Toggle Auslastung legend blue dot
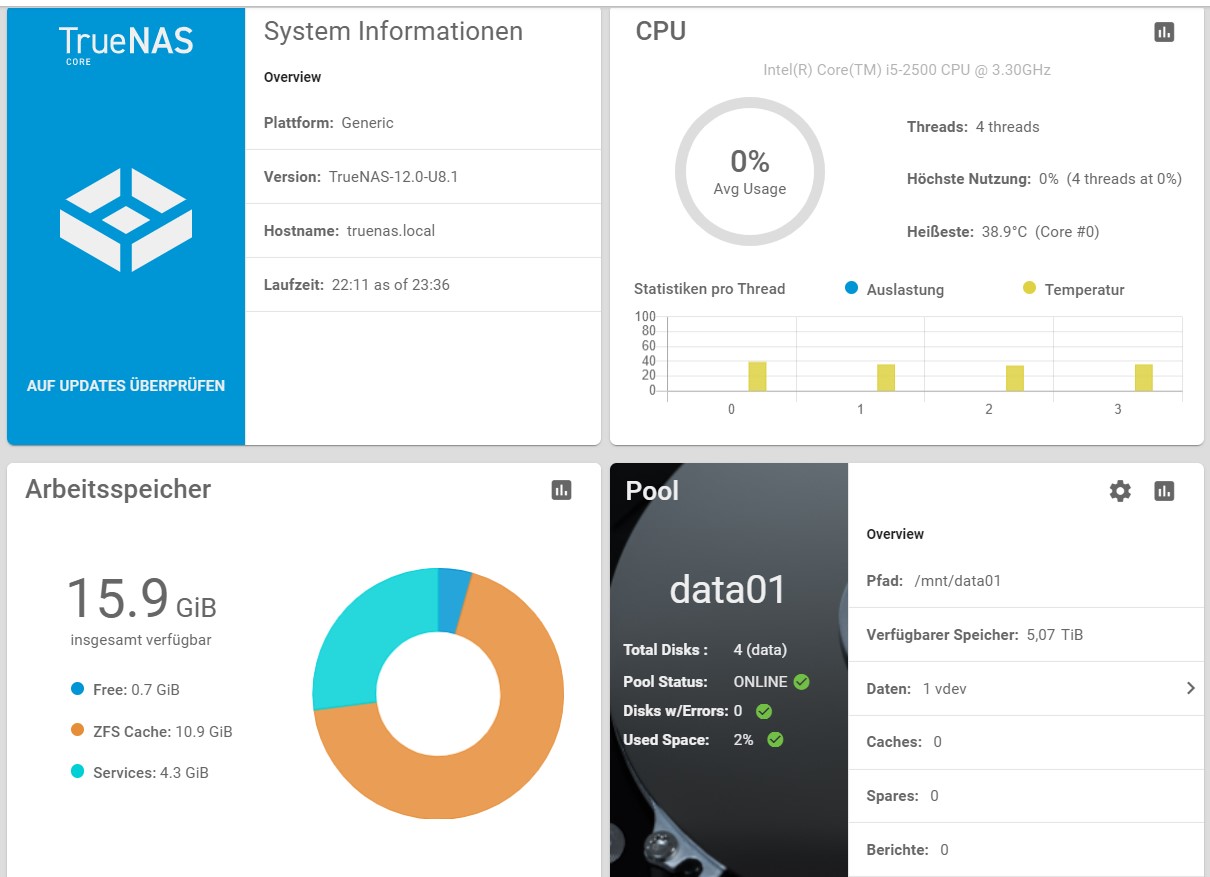This screenshot has width=1210, height=877. click(x=852, y=288)
